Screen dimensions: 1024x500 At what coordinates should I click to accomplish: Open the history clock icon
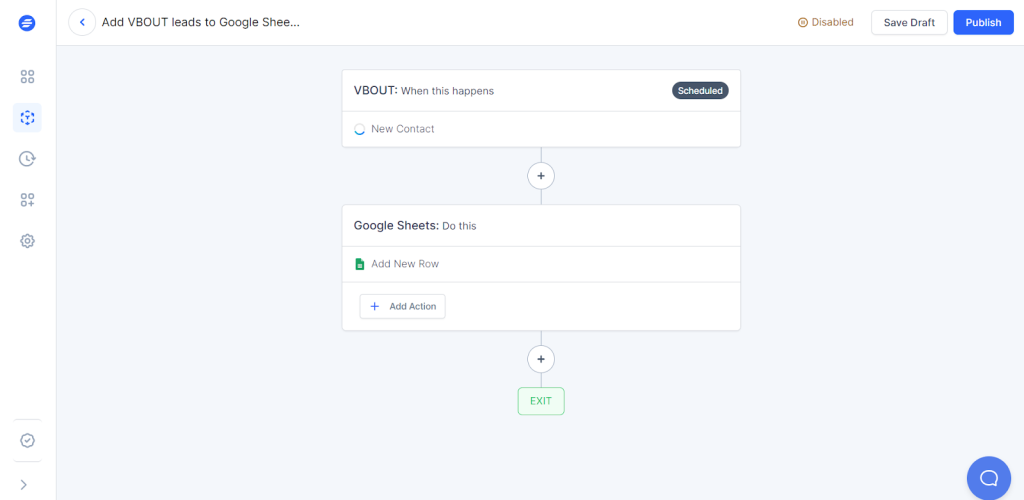pos(27,158)
